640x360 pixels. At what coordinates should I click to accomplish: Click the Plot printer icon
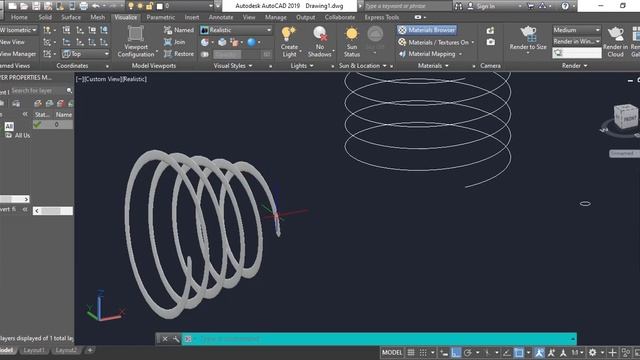[84, 6]
